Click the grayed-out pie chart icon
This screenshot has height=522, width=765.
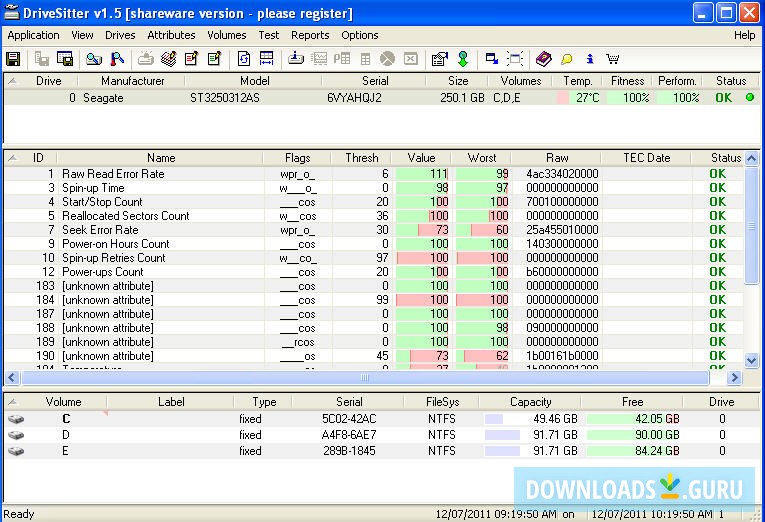point(387,59)
